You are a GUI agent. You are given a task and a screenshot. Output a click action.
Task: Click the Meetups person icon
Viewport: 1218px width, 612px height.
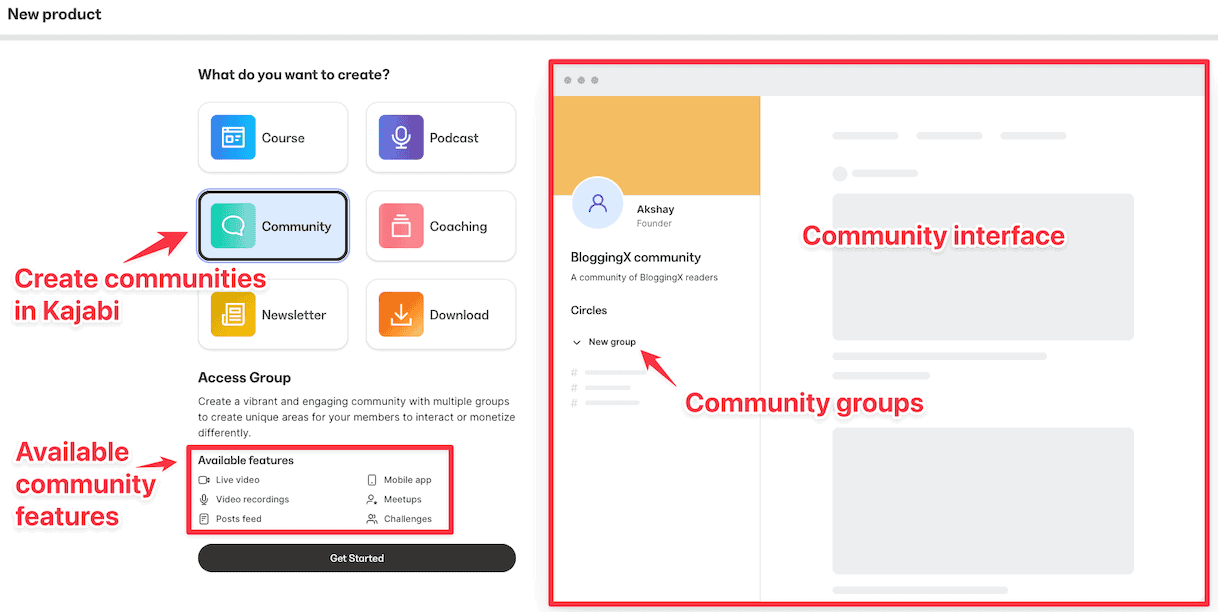[371, 499]
